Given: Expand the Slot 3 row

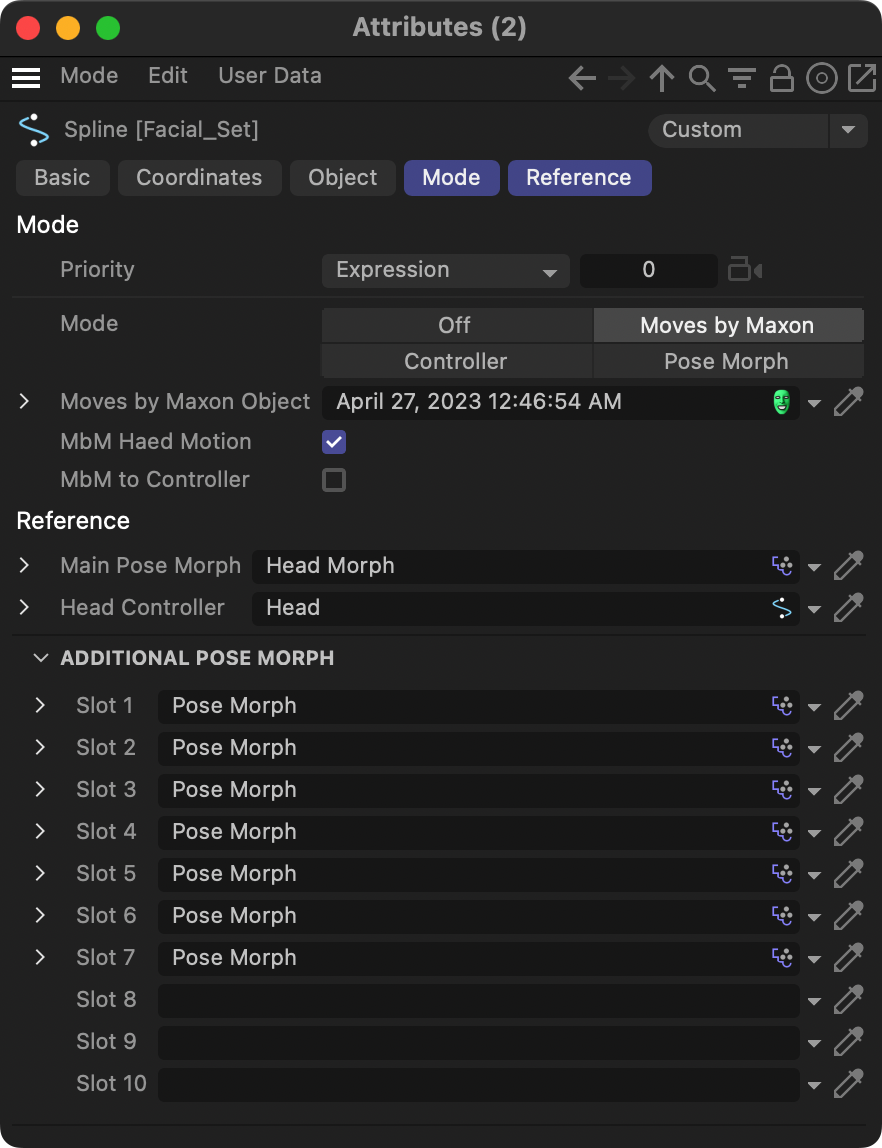Looking at the screenshot, I should (40, 789).
